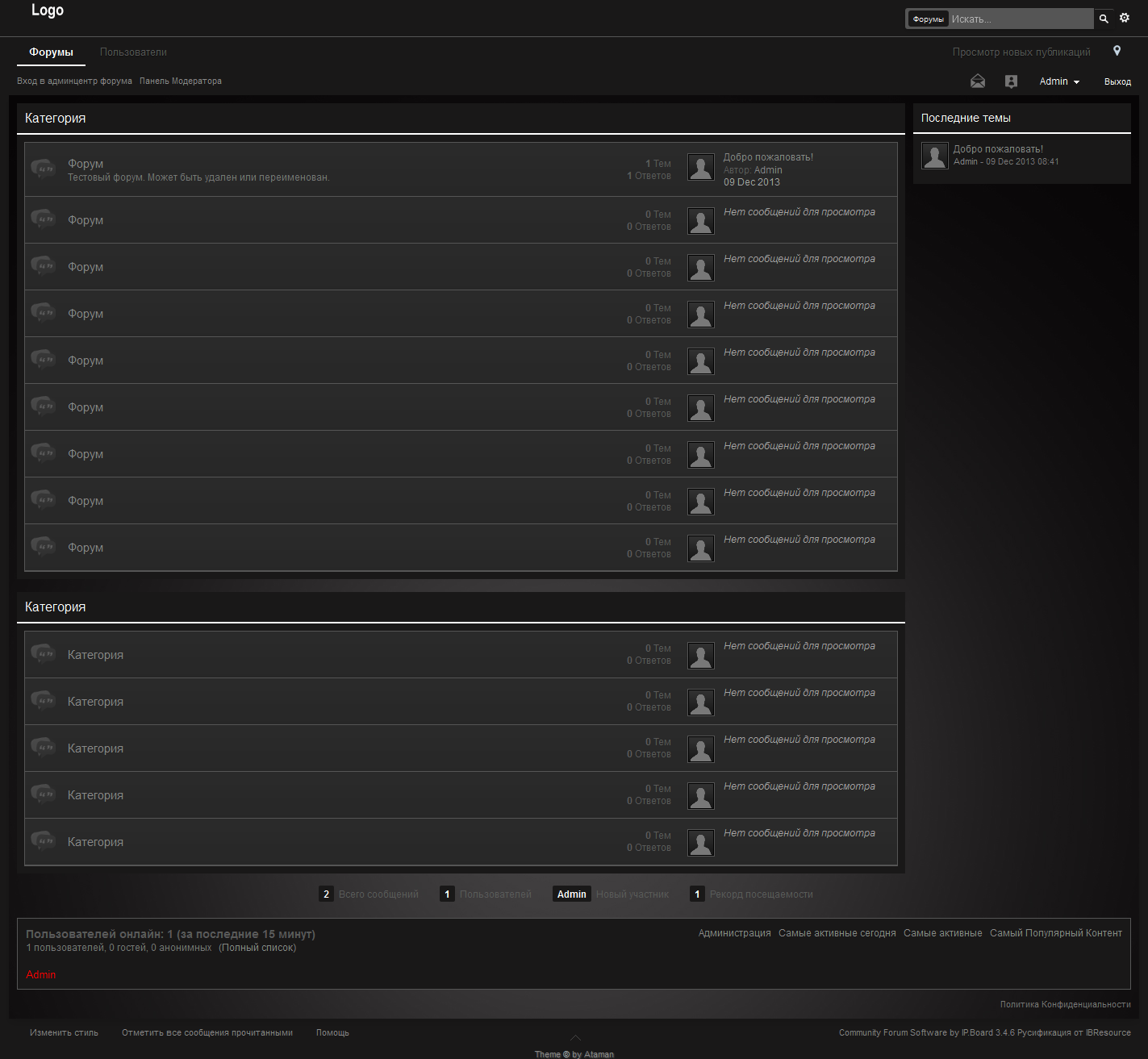Click avatar in Последние темы sidebar
1148x1059 pixels.
point(934,156)
